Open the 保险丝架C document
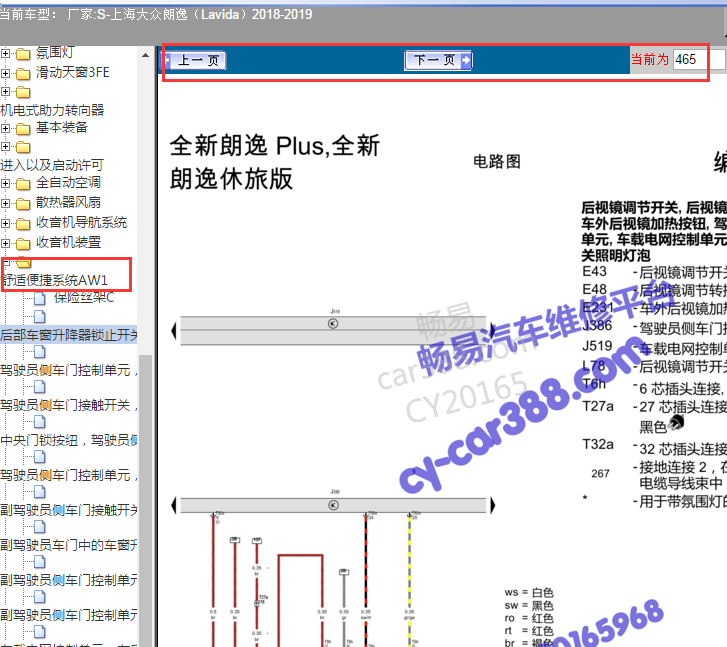This screenshot has width=727, height=647. 84,298
